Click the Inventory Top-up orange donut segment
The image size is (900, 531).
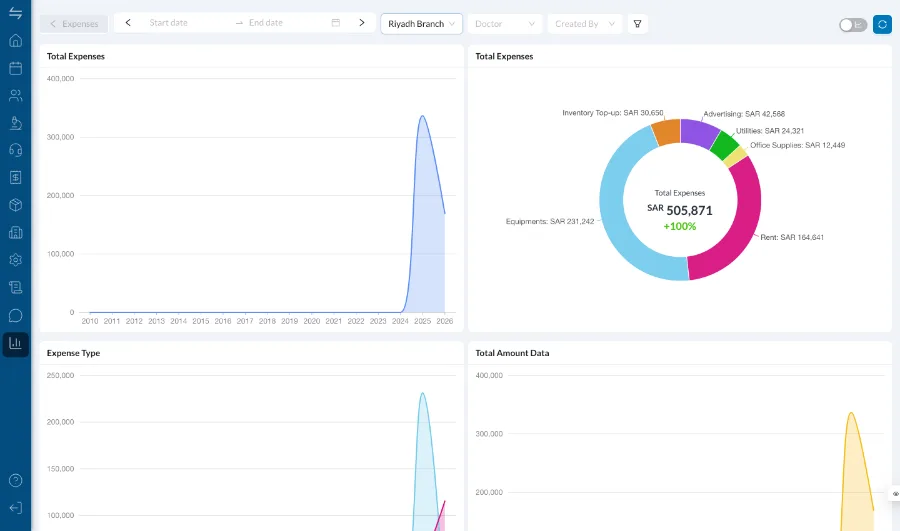(x=668, y=133)
